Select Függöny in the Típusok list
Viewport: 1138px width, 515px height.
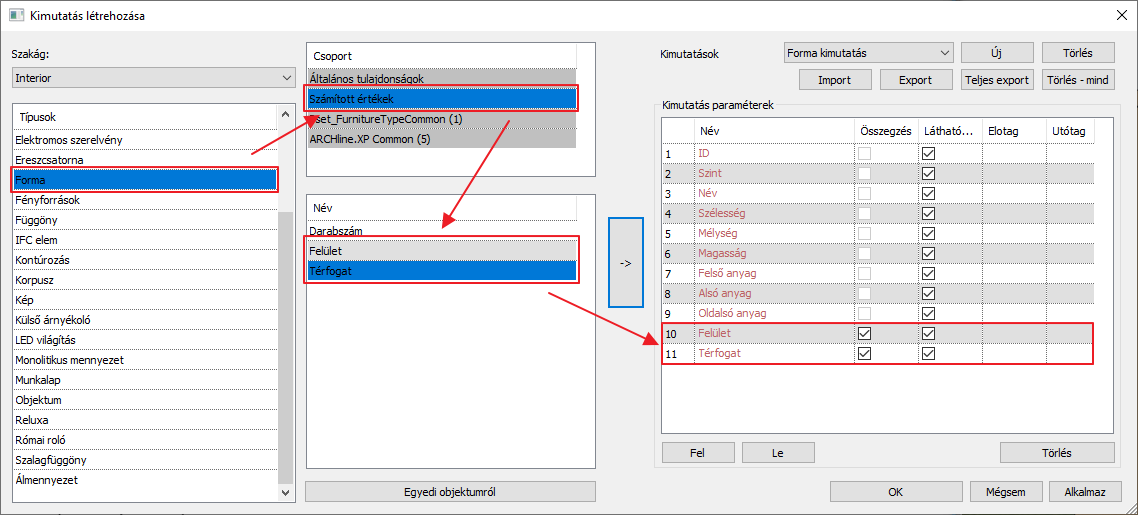coord(36,220)
